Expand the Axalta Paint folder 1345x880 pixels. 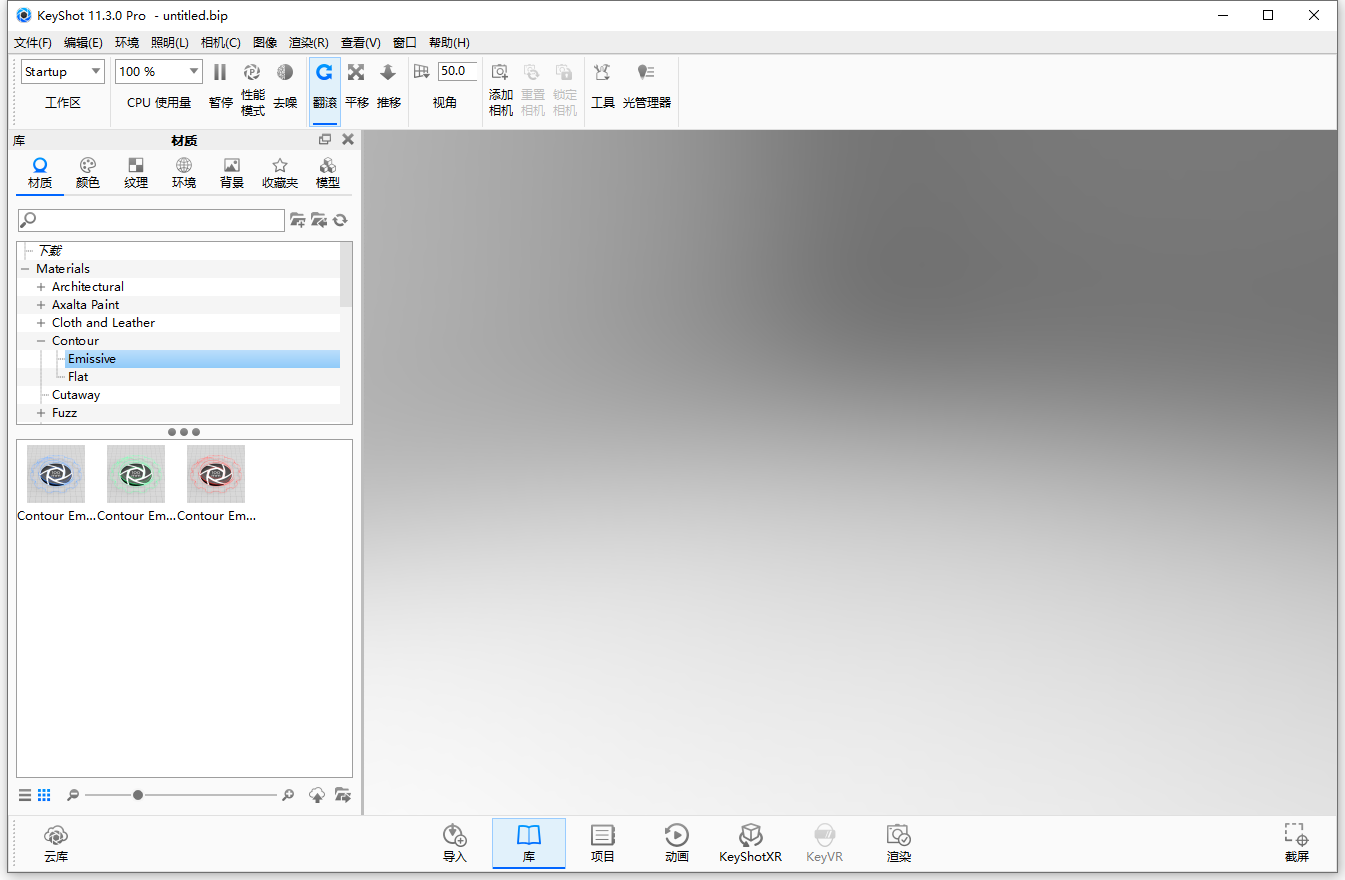(41, 305)
